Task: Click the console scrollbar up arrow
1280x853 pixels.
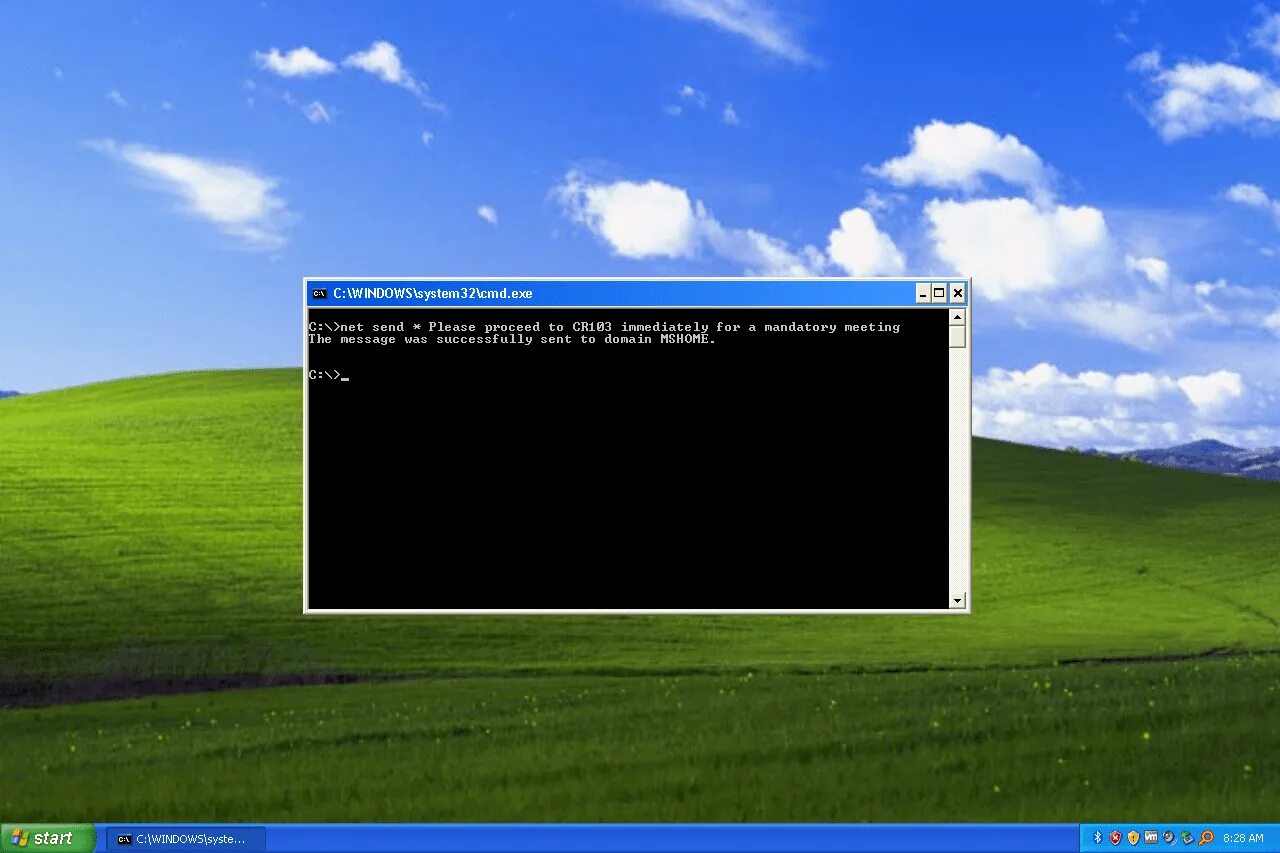Action: (957, 317)
